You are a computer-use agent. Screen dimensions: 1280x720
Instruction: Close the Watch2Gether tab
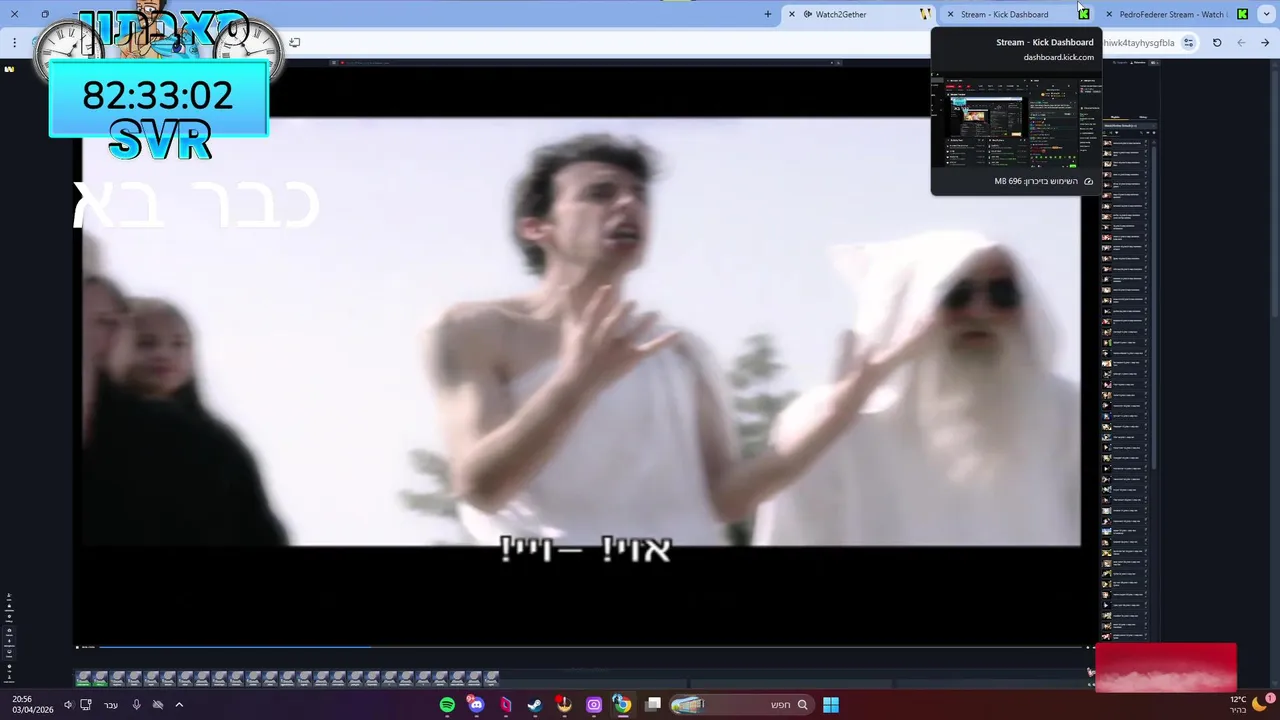pyautogui.click(x=792, y=14)
